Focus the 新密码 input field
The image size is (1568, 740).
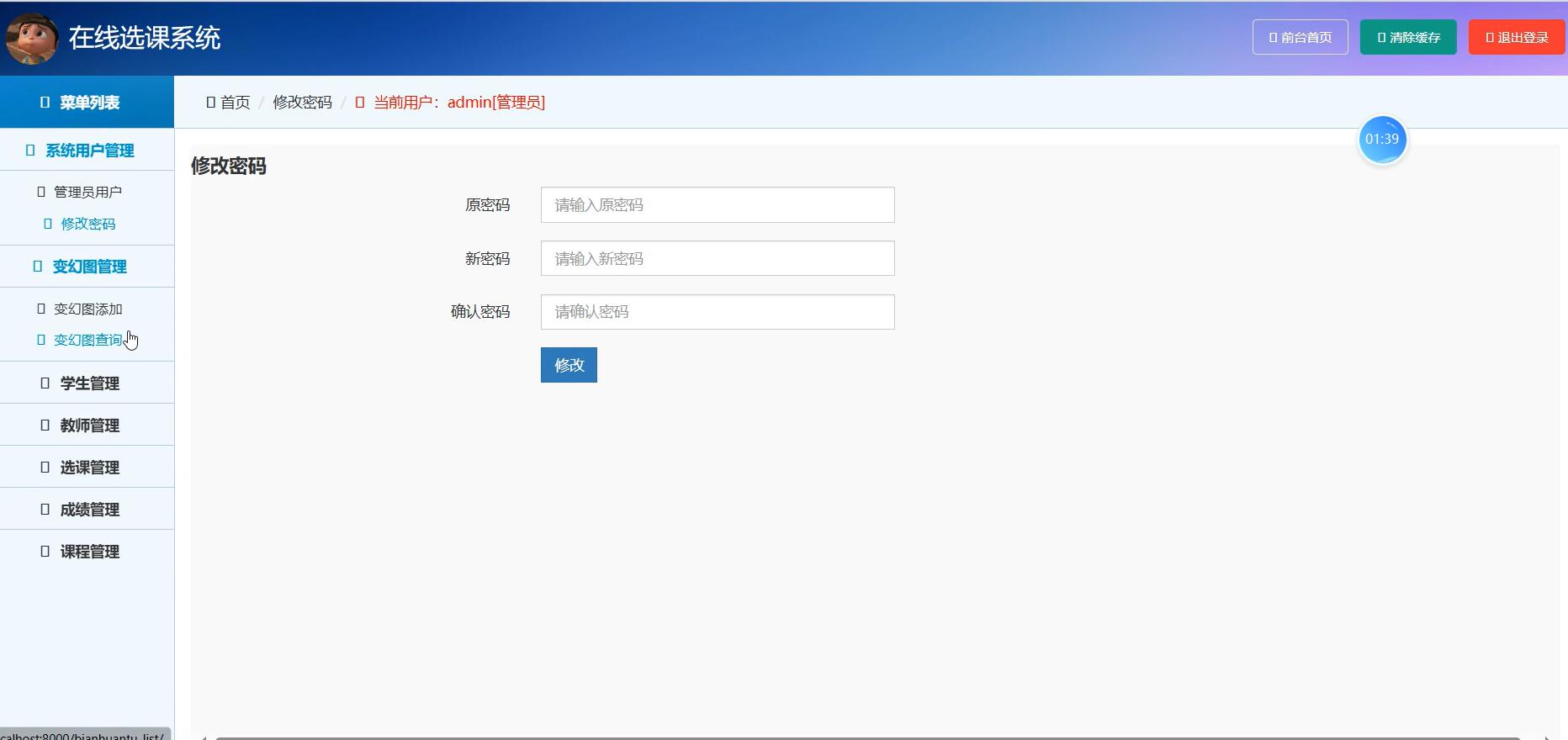coord(718,258)
